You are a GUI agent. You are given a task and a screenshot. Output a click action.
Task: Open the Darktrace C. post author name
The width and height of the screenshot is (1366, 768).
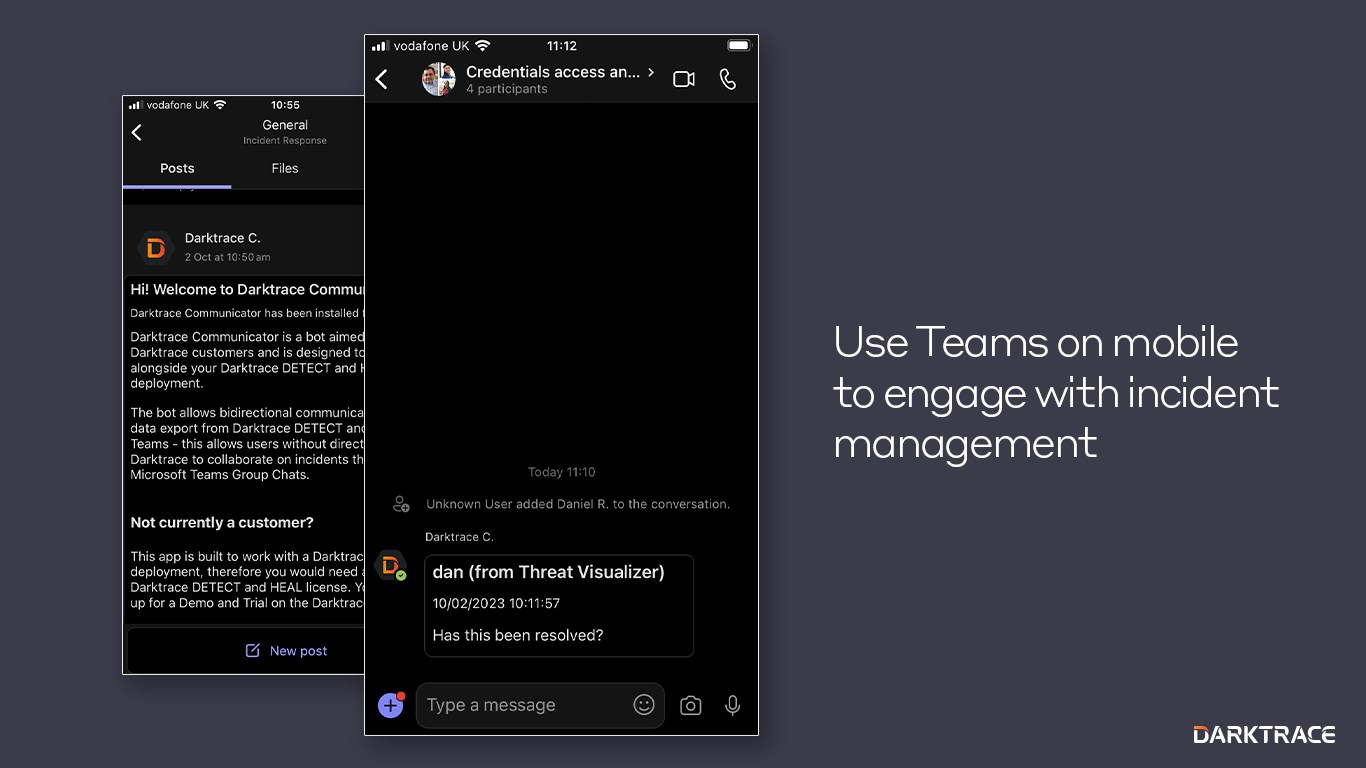point(223,238)
